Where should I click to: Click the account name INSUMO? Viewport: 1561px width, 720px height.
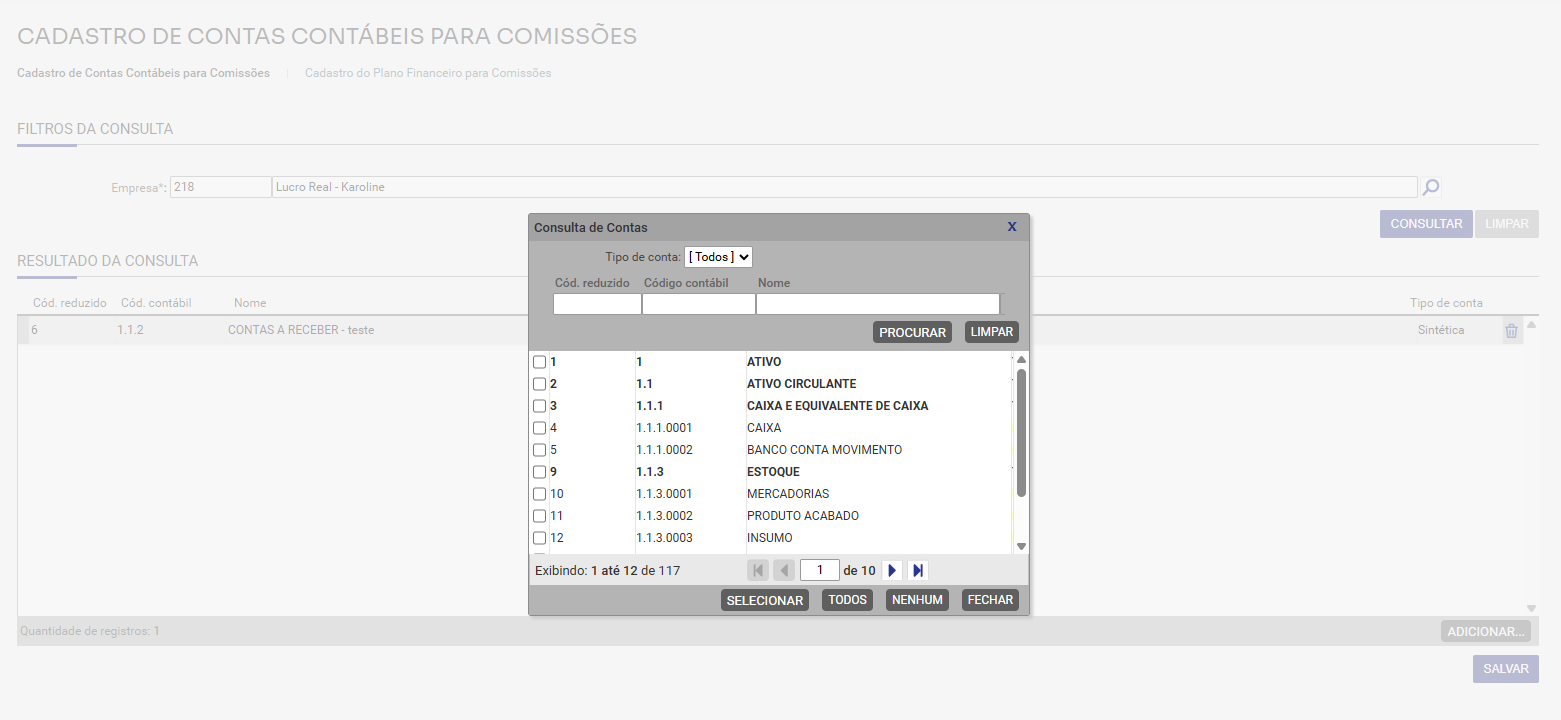tap(769, 538)
